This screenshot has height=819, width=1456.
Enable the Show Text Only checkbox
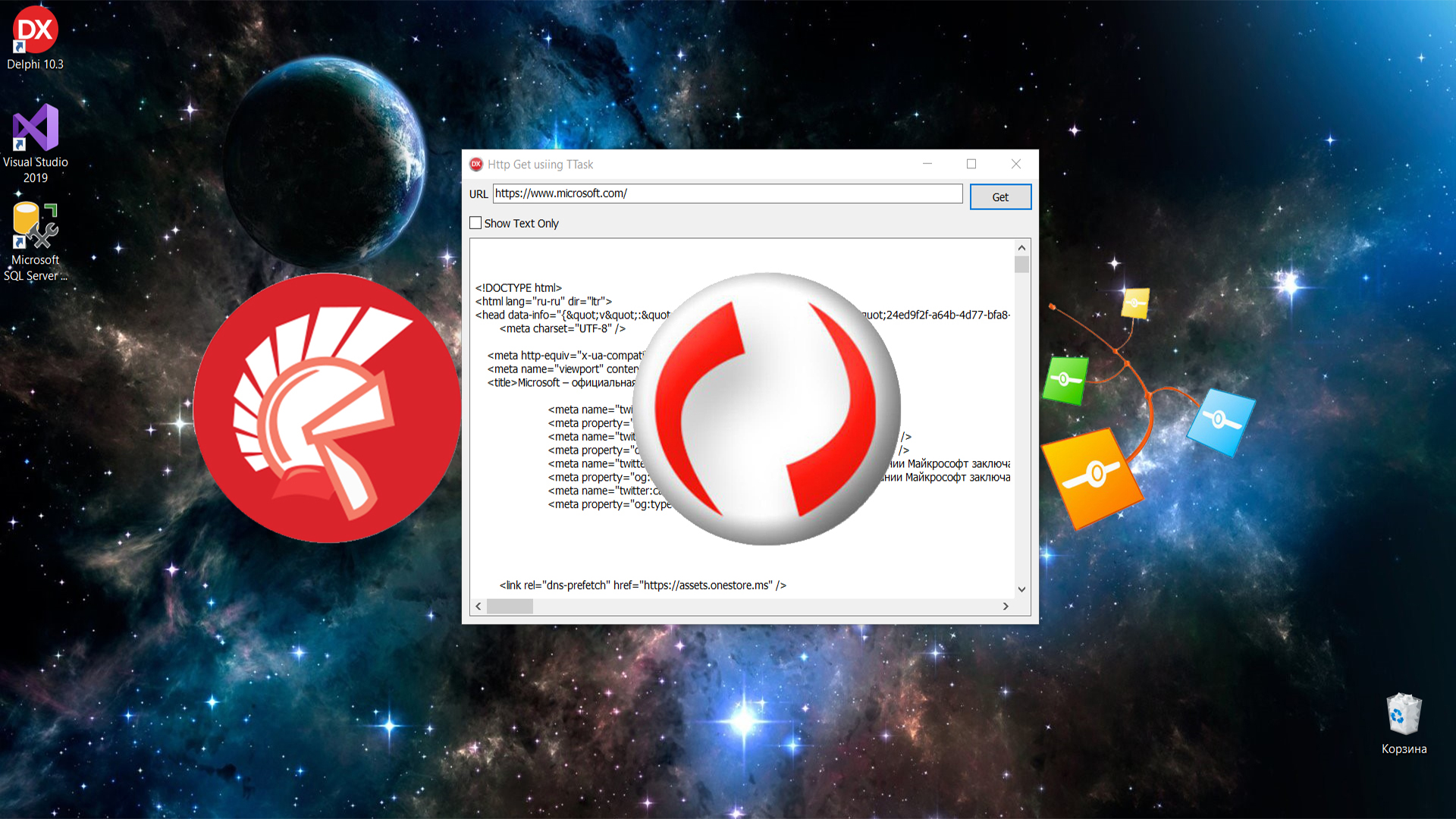click(x=475, y=223)
